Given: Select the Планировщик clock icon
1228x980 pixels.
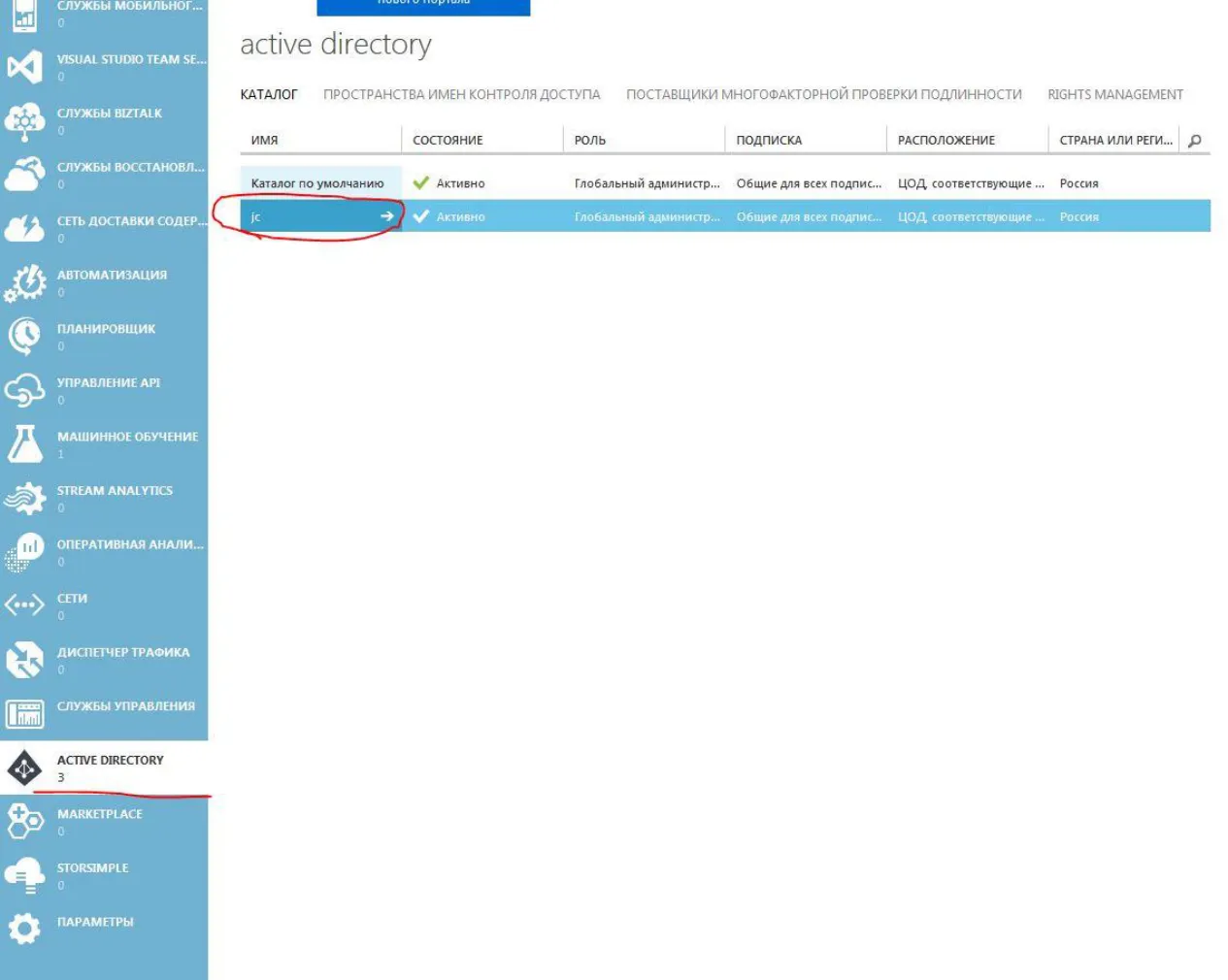Looking at the screenshot, I should pyautogui.click(x=24, y=337).
